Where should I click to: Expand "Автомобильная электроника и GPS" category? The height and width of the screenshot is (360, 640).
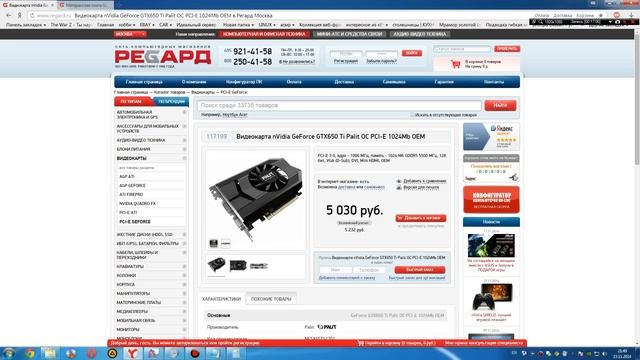tap(184, 112)
